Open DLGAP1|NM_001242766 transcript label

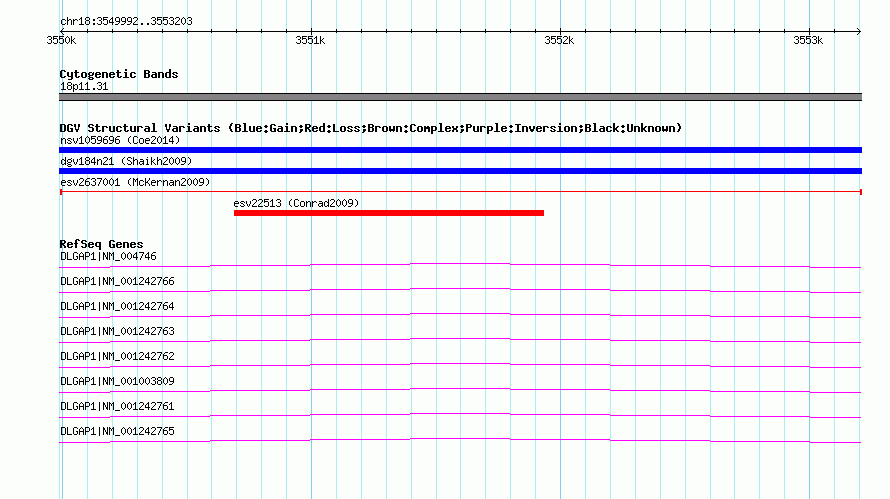click(x=117, y=281)
